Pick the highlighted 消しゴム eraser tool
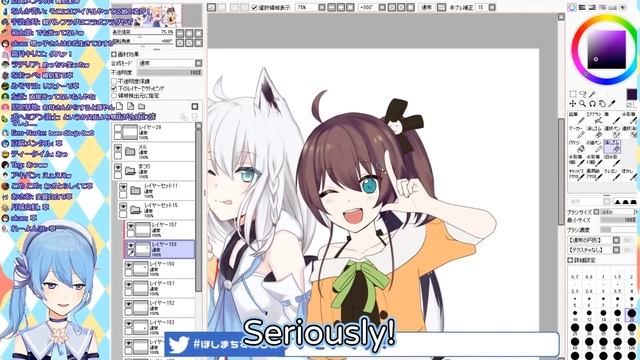Screen dimensions: 640x360 (612, 147)
